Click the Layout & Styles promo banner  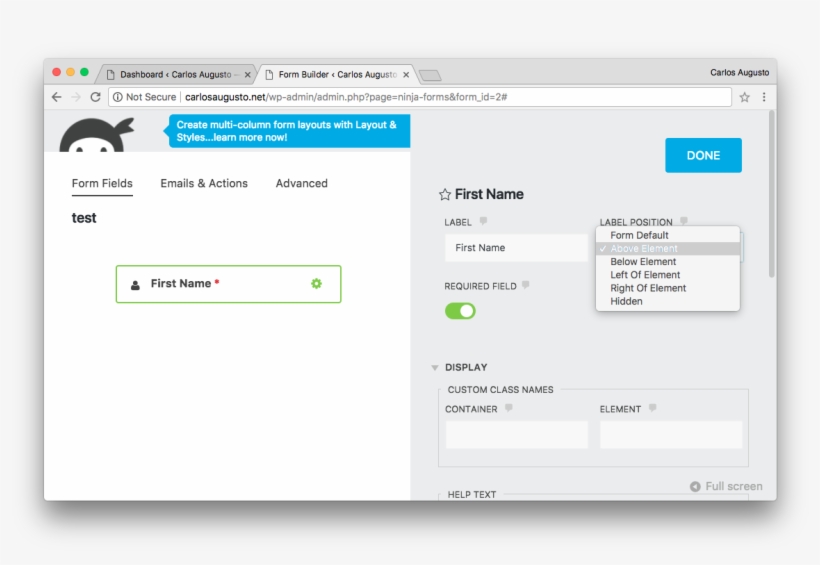click(x=288, y=131)
